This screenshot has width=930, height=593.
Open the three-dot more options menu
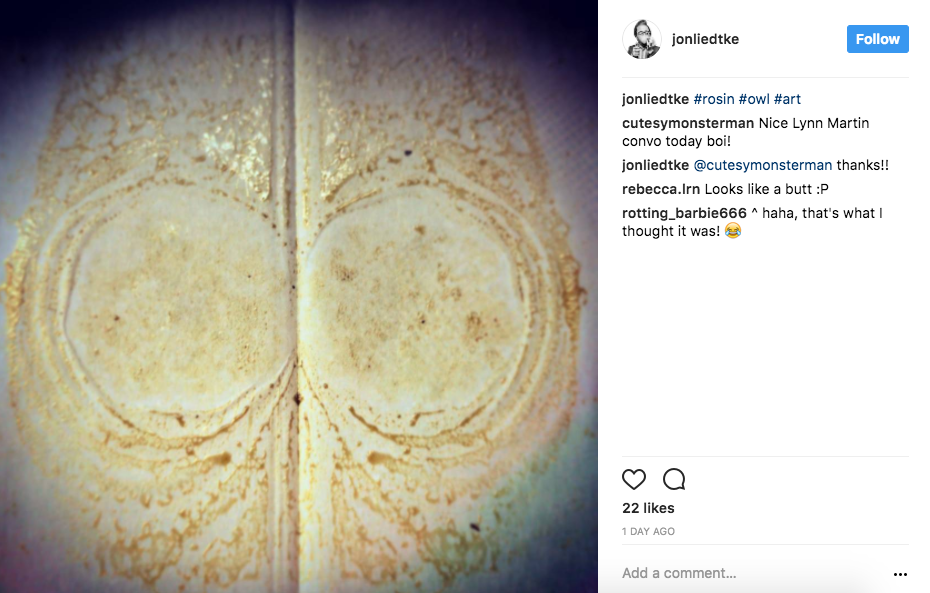900,574
